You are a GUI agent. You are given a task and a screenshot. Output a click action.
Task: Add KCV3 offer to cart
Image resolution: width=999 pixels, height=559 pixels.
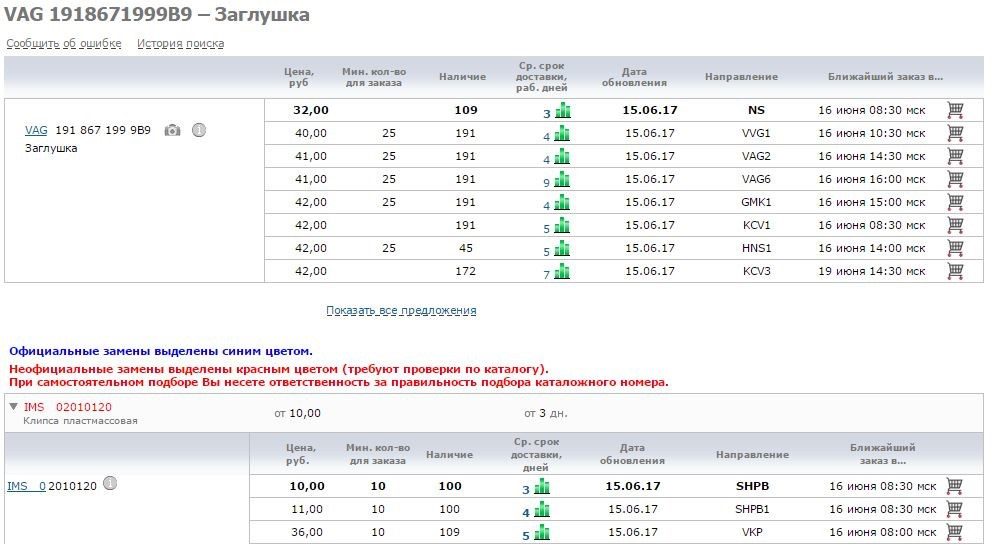954,271
